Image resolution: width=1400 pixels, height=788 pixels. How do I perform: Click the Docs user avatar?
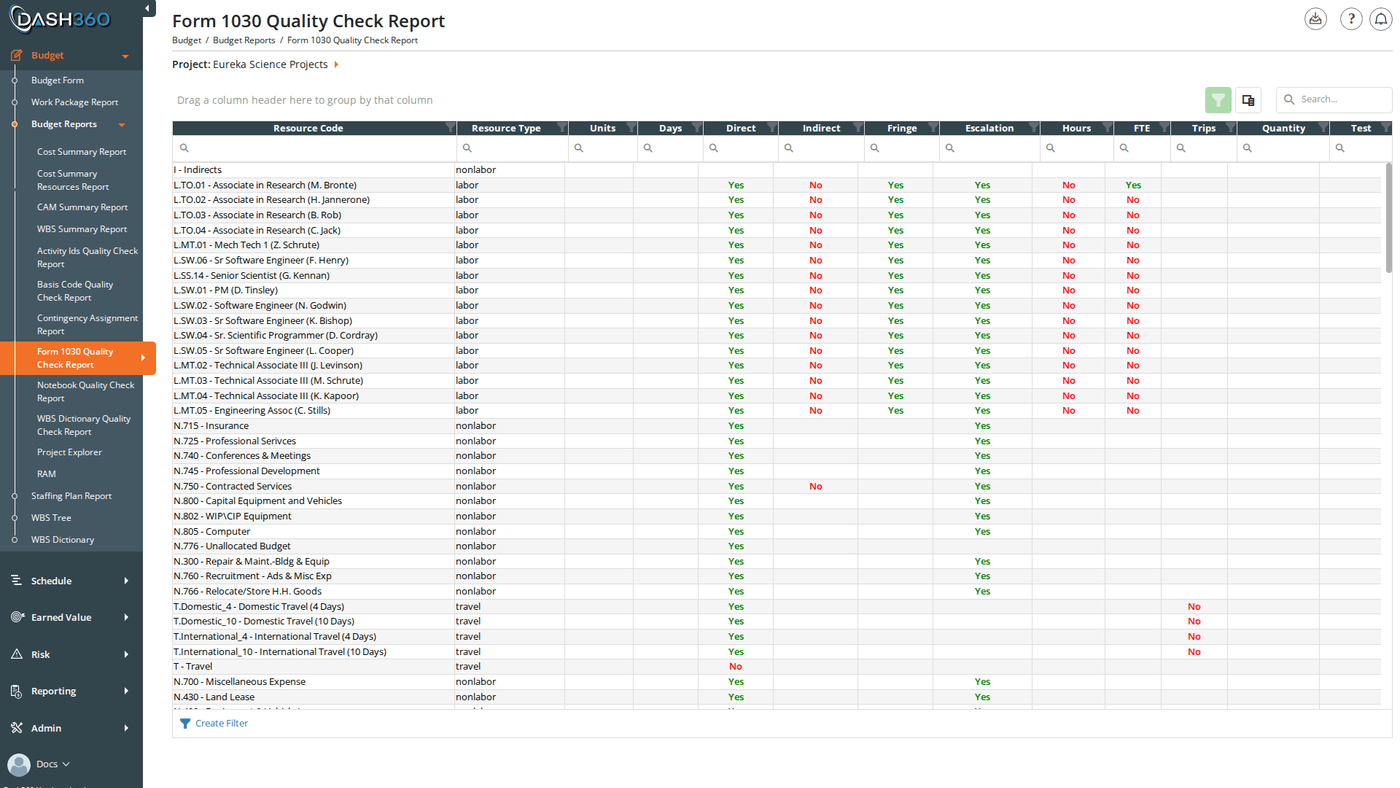18,764
